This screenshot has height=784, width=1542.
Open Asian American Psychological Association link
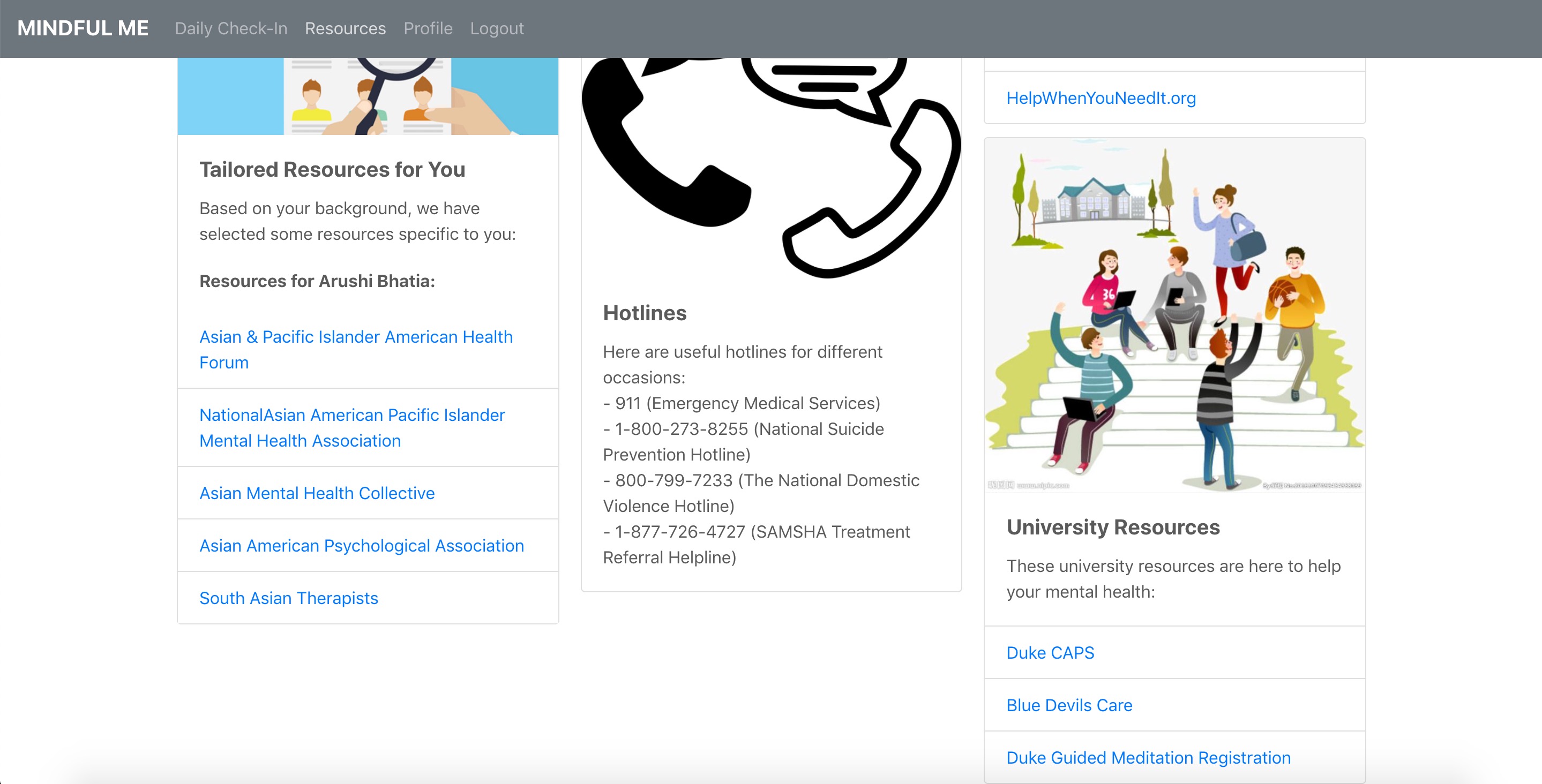tap(361, 545)
